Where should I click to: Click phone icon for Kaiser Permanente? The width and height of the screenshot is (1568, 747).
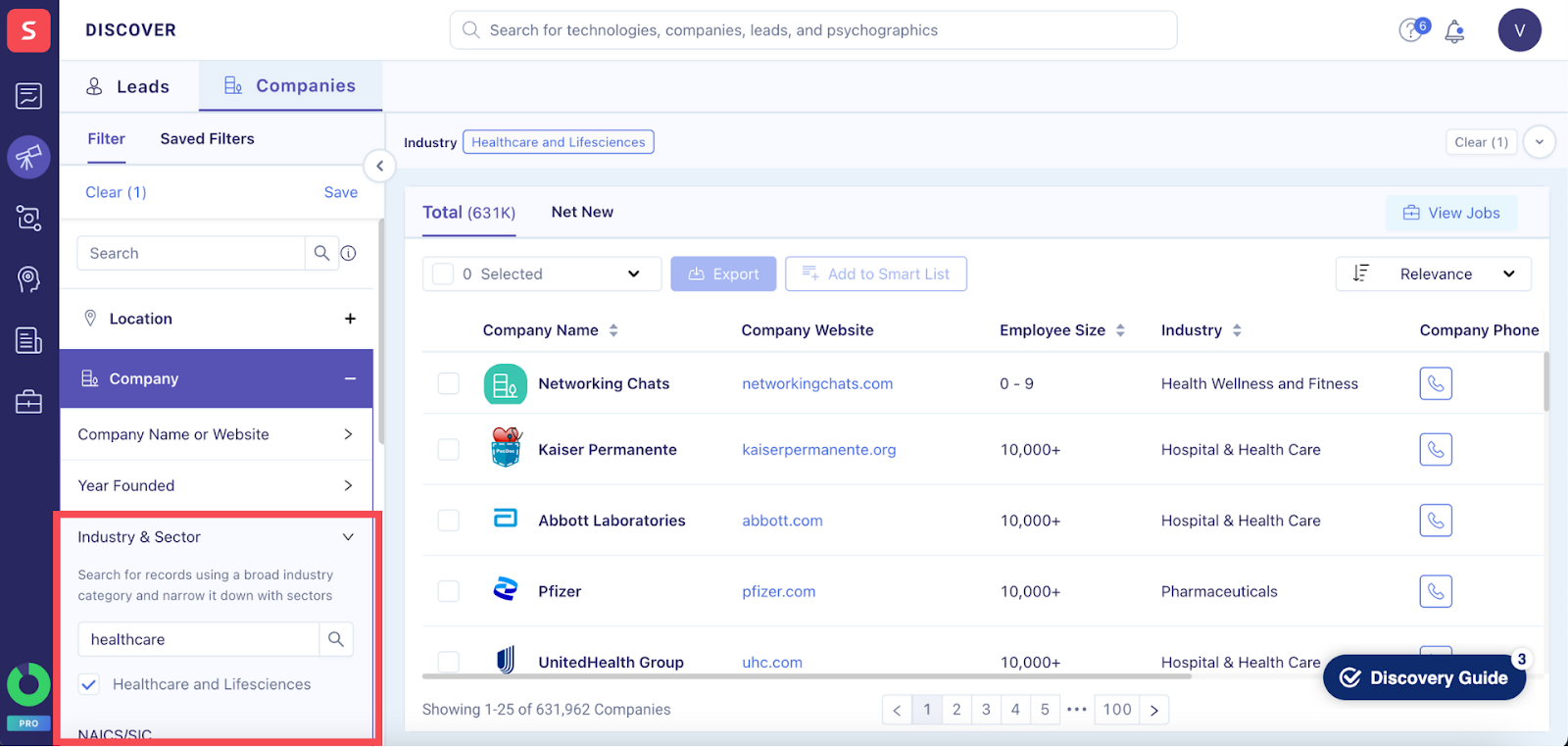(1436, 449)
